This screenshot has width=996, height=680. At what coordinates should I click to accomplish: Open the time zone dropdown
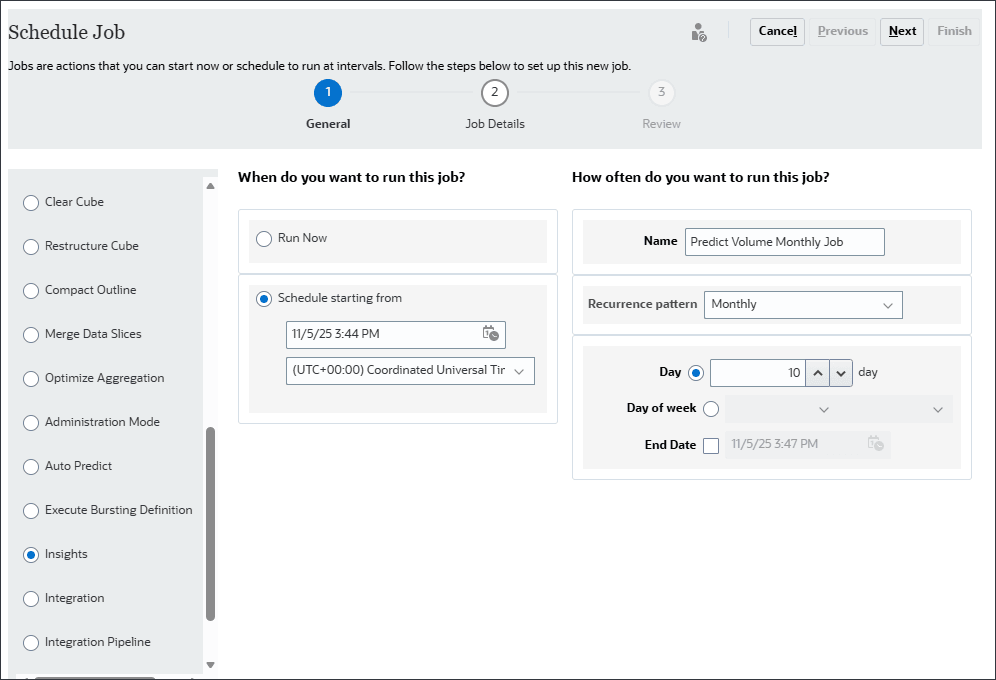[x=410, y=371]
